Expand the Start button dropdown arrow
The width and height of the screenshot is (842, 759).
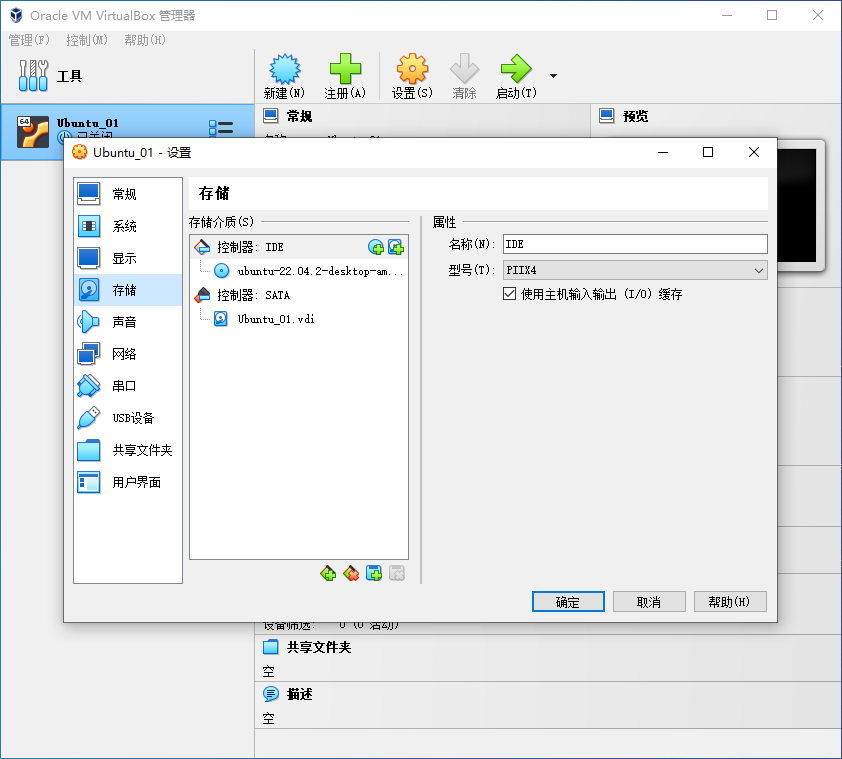[553, 76]
